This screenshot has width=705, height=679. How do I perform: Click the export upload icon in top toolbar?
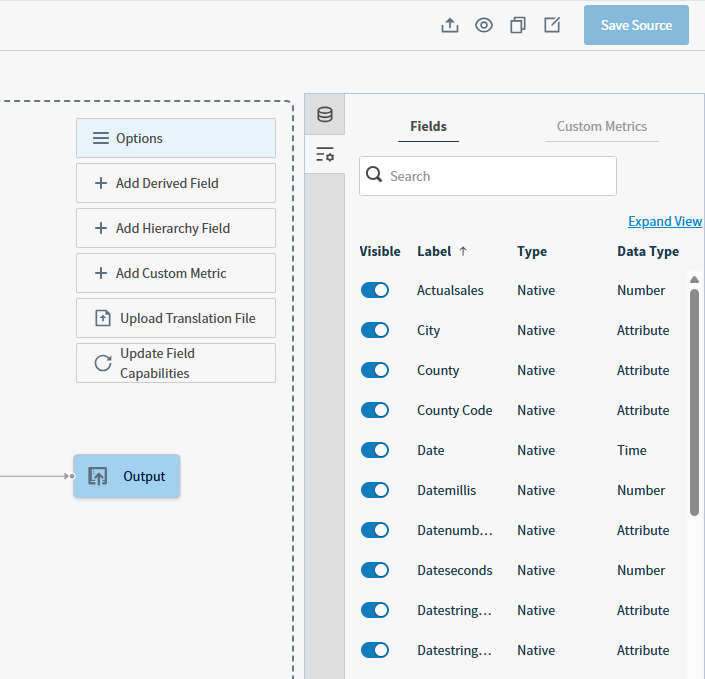coord(450,25)
